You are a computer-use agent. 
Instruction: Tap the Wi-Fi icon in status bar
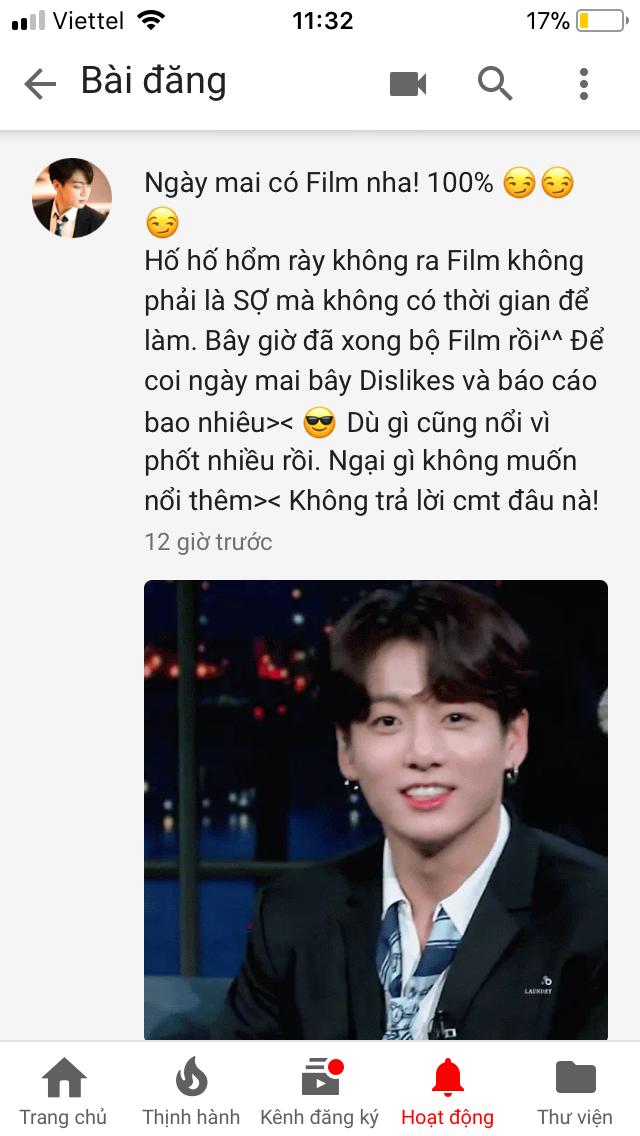(x=151, y=20)
